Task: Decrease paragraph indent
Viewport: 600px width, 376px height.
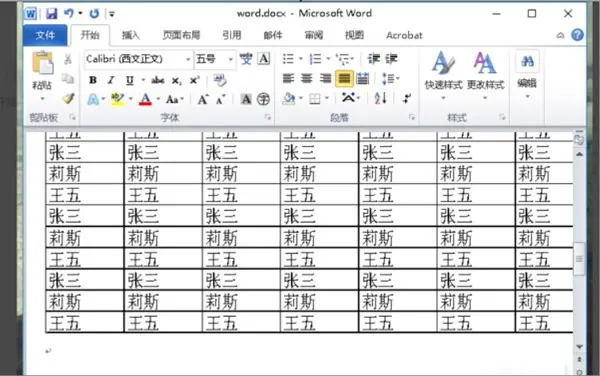Action: [x=373, y=59]
